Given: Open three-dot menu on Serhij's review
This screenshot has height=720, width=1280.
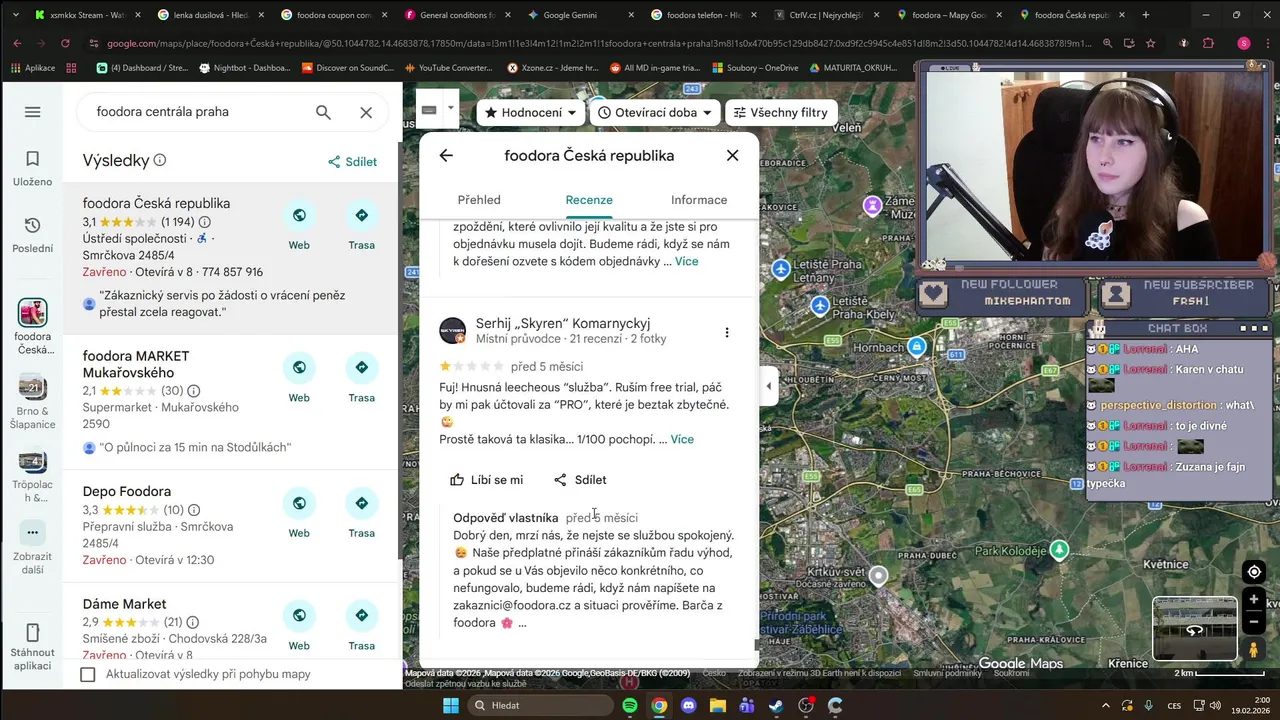Looking at the screenshot, I should [727, 332].
